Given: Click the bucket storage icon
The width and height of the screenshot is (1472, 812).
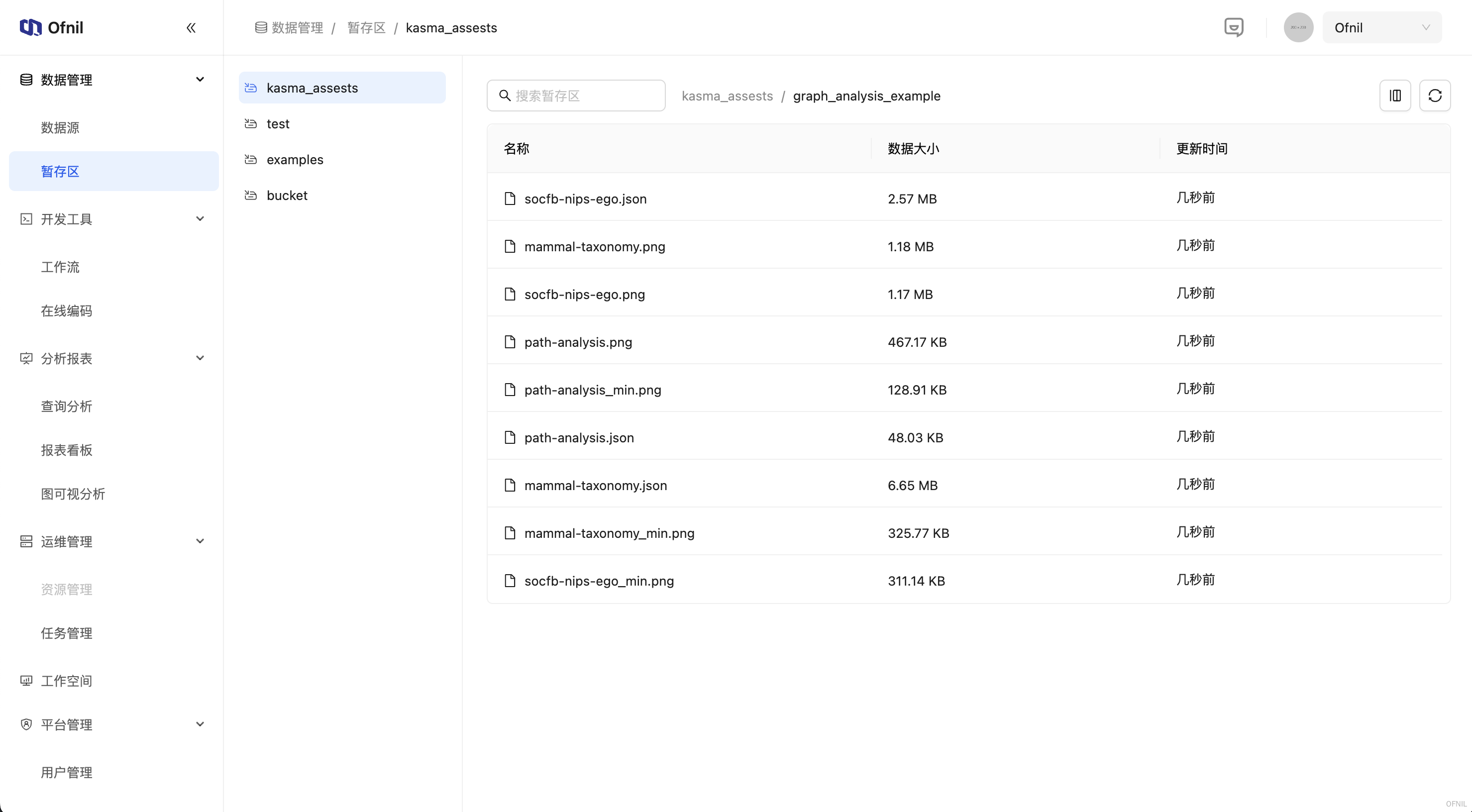Looking at the screenshot, I should 251,196.
